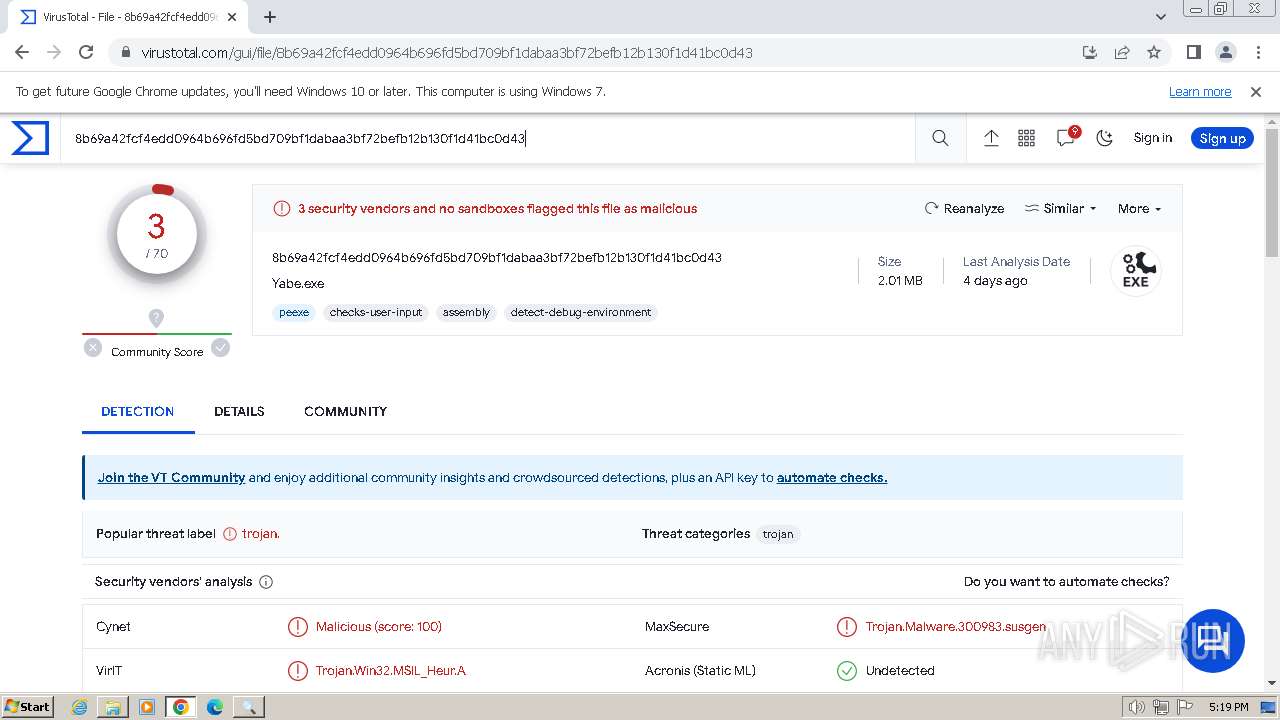Click the VirusTotal logo icon
1280x720 pixels.
[x=30, y=138]
